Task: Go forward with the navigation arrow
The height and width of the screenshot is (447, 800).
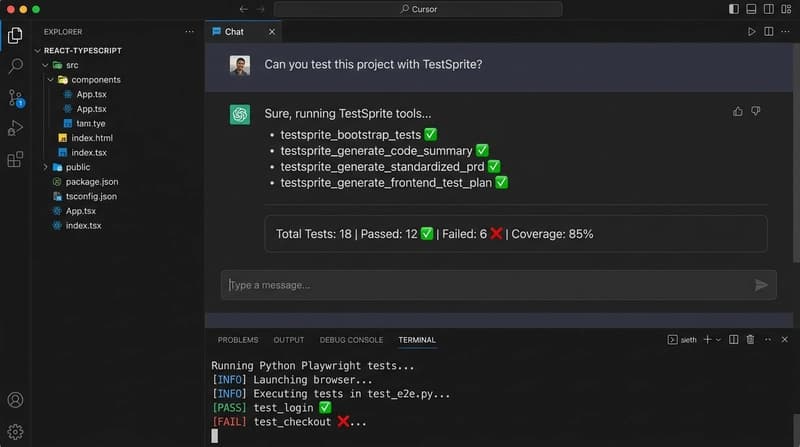Action: [x=261, y=9]
